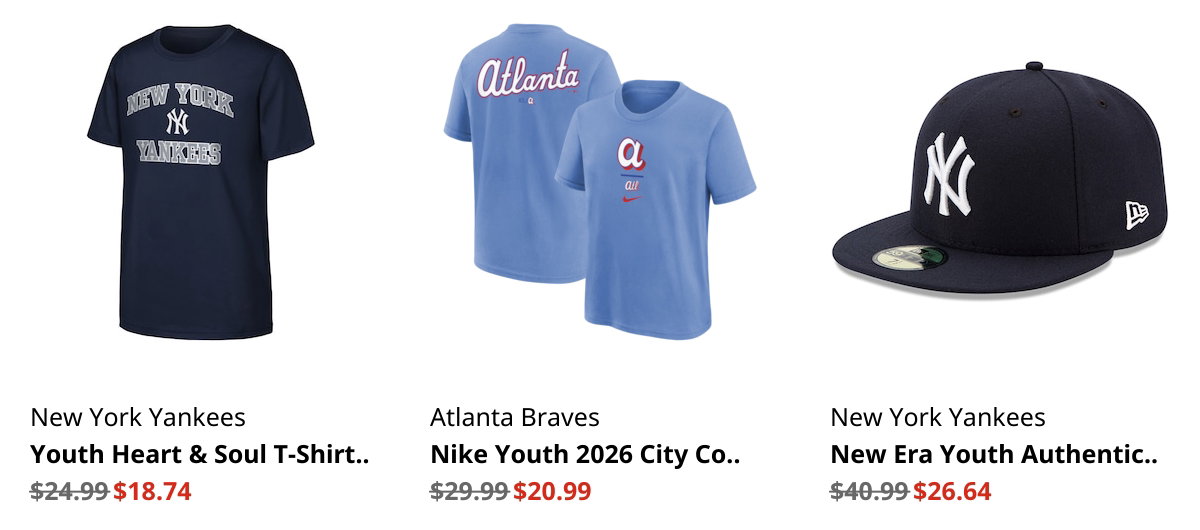Click the New York Yankees label above the t-shirt title
Image resolution: width=1200 pixels, height=530 pixels.
pyautogui.click(x=138, y=417)
